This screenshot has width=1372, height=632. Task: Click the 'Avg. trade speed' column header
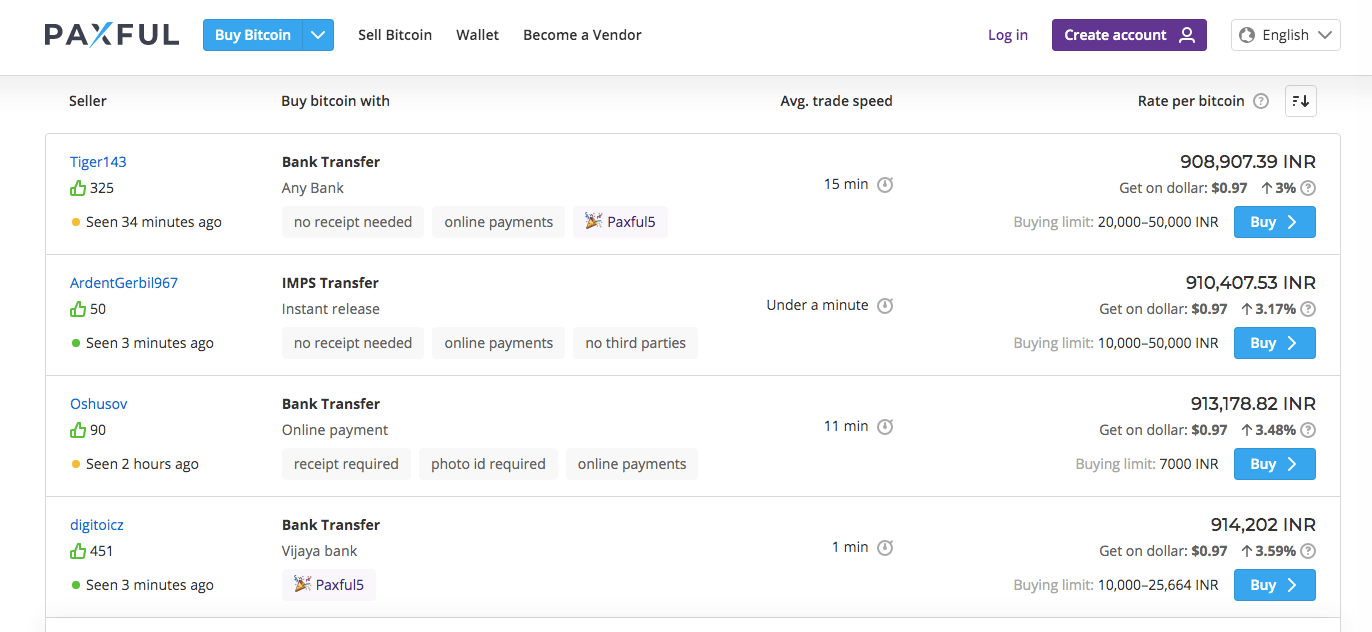[836, 101]
